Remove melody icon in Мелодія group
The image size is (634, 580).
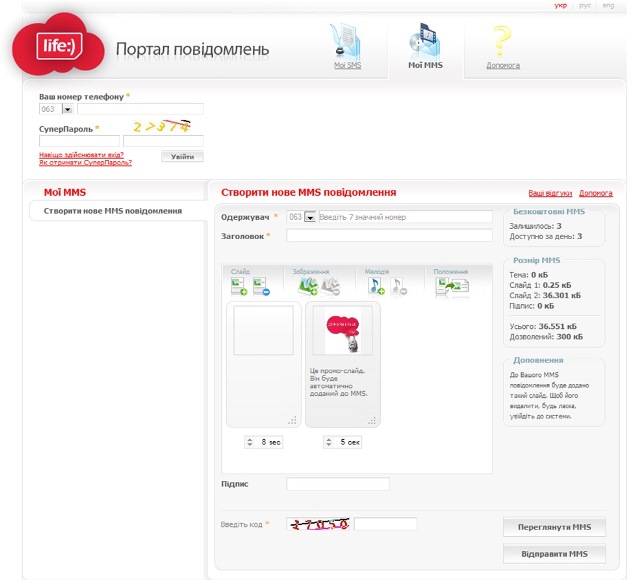click(399, 286)
